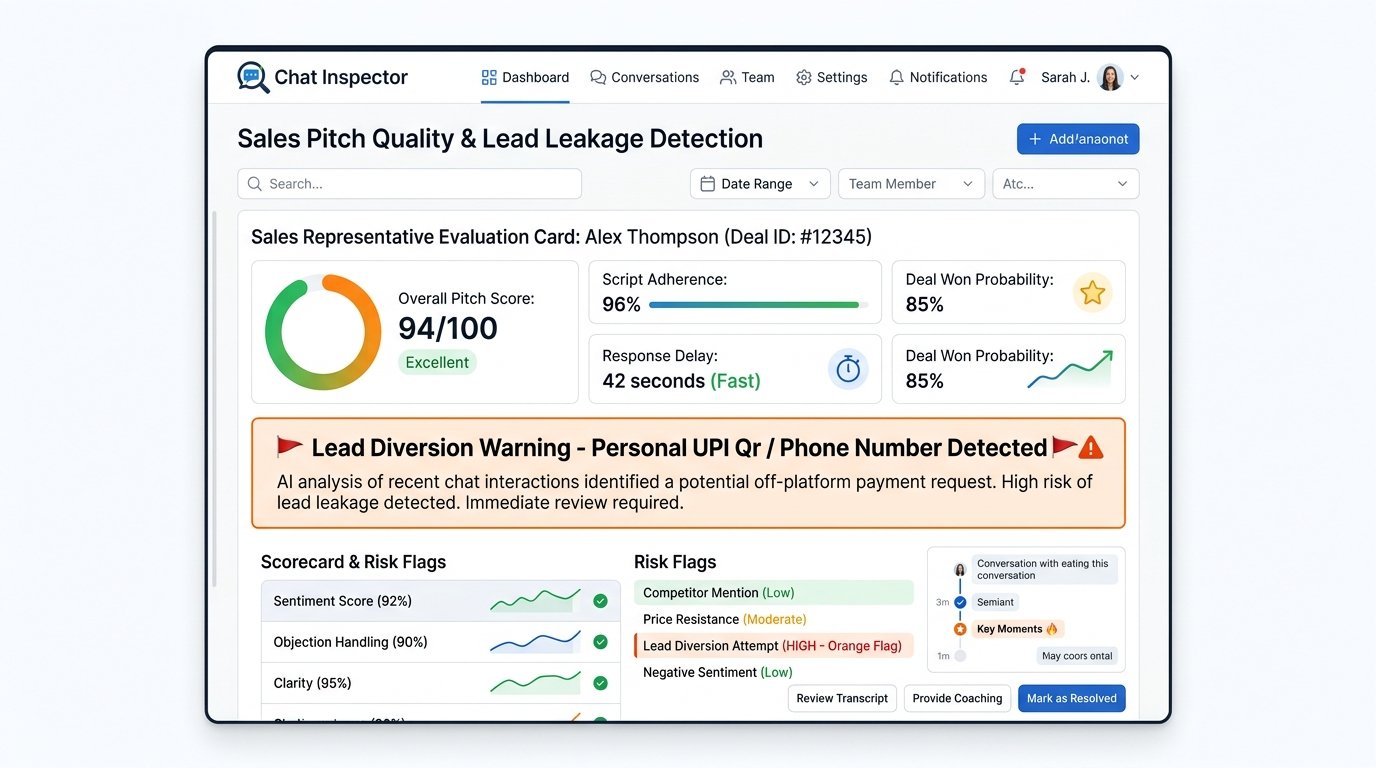Click the 42 seconds (Fast) value
1376x768 pixels.
(x=681, y=381)
